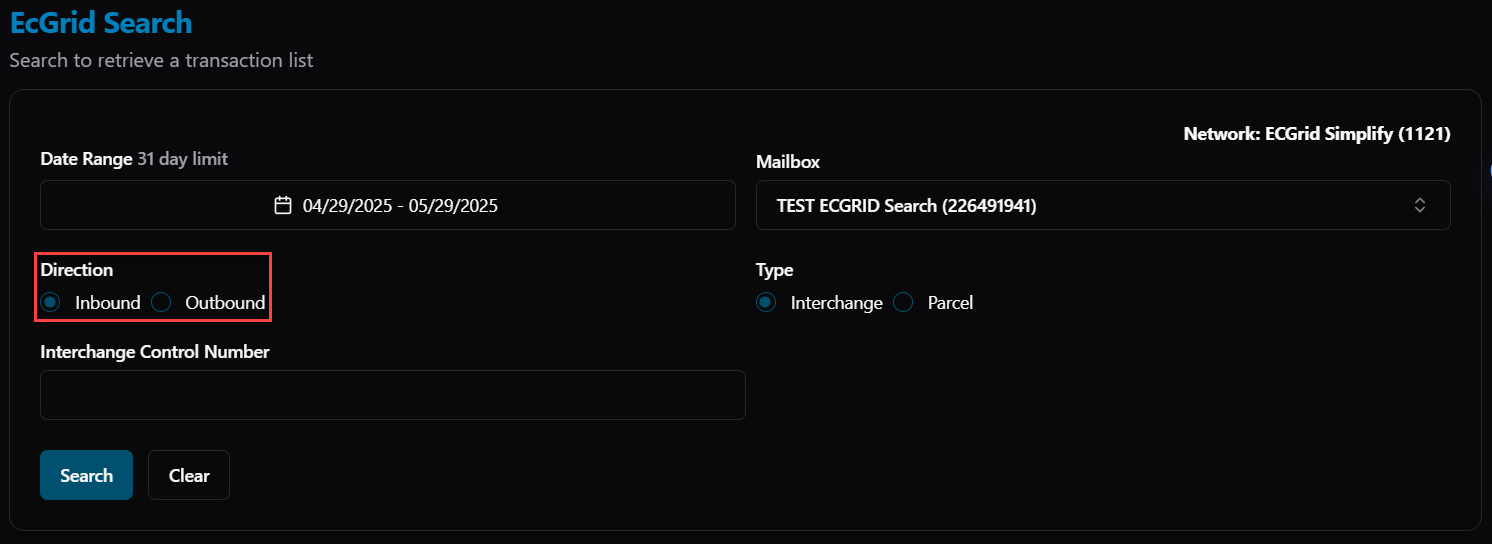The width and height of the screenshot is (1492, 544).
Task: Click the calendar icon in Date Range
Action: (283, 205)
